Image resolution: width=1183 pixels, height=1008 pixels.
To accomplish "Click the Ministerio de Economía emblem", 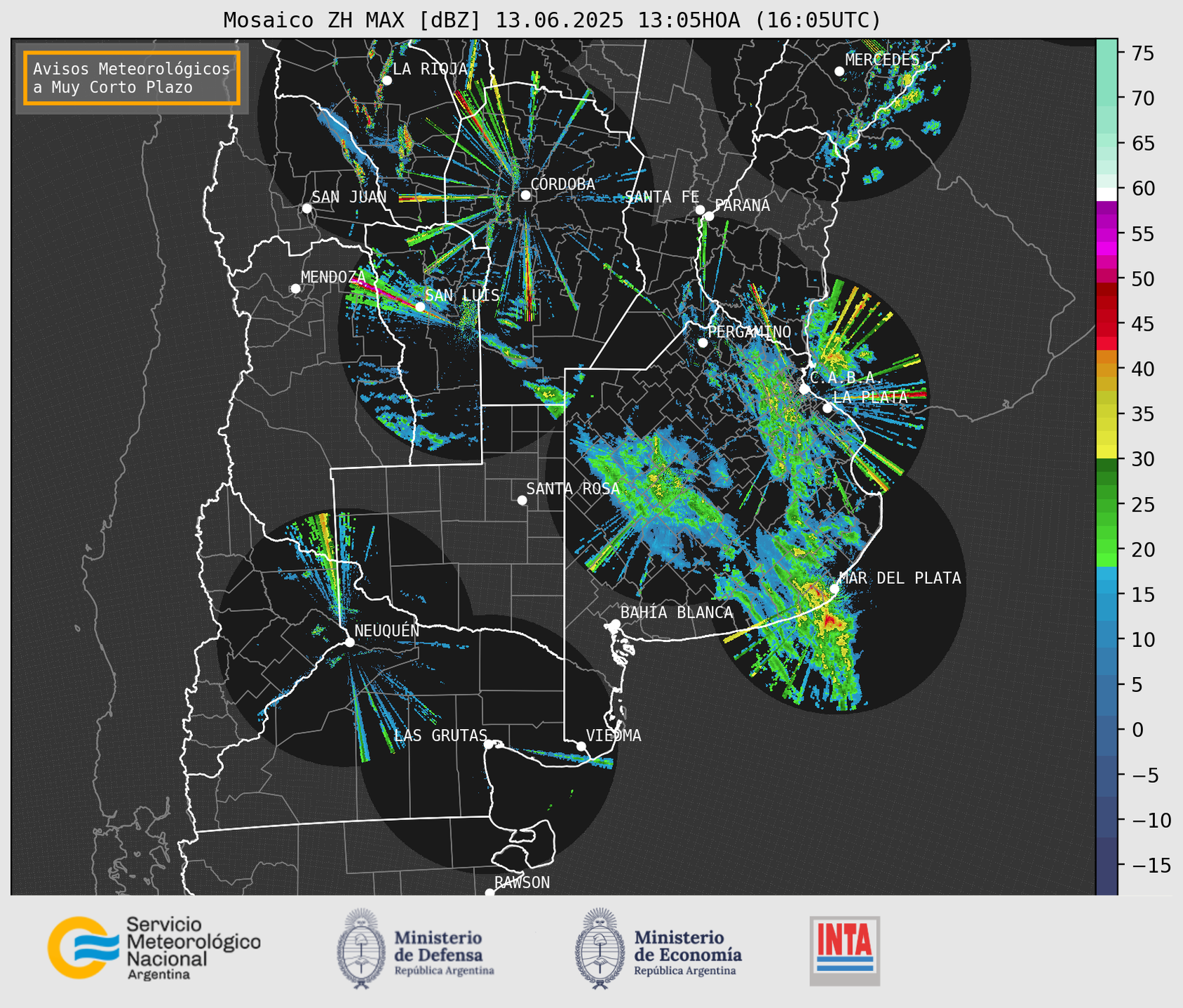I will pos(600,948).
